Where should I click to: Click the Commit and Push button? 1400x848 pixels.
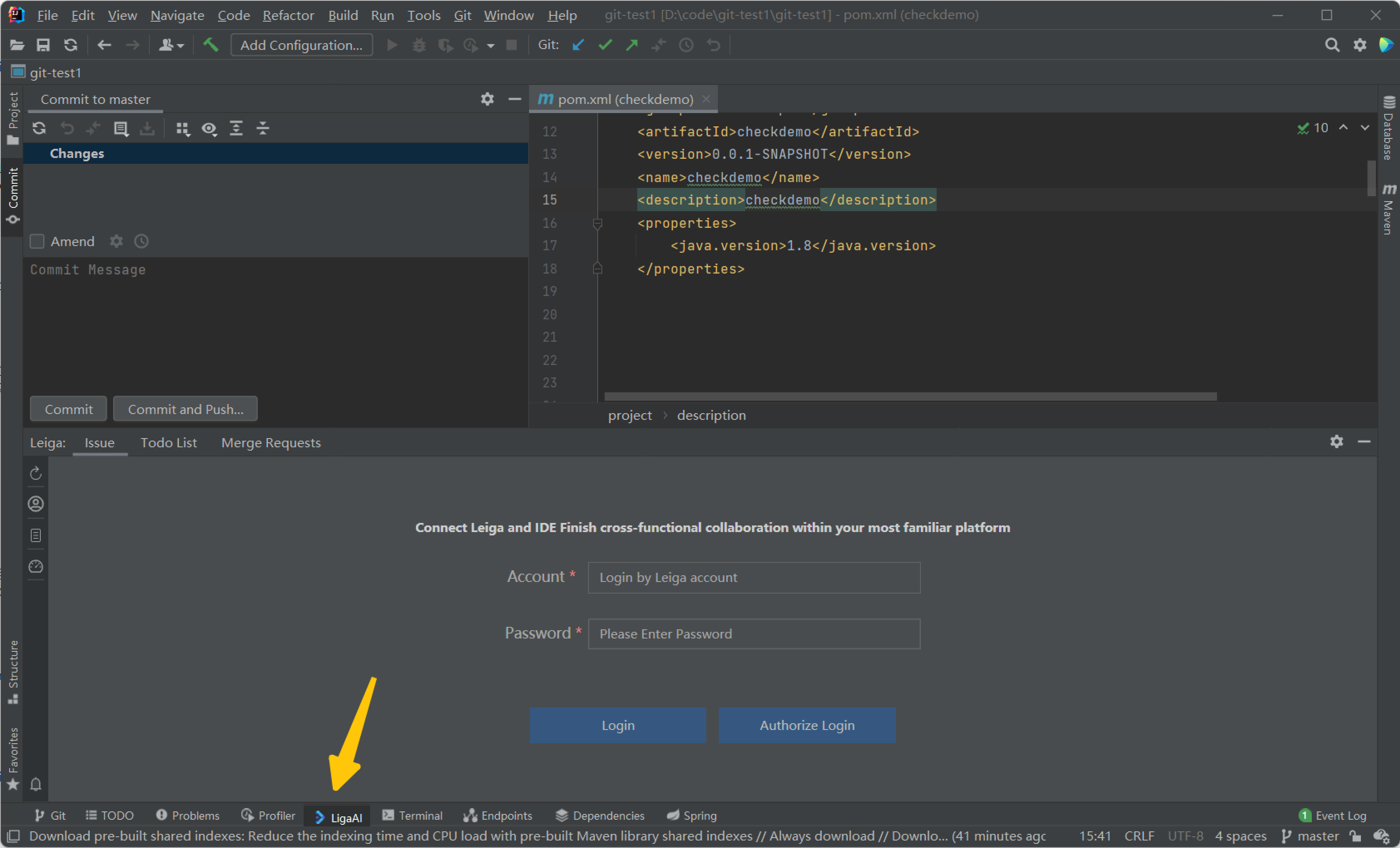185,409
